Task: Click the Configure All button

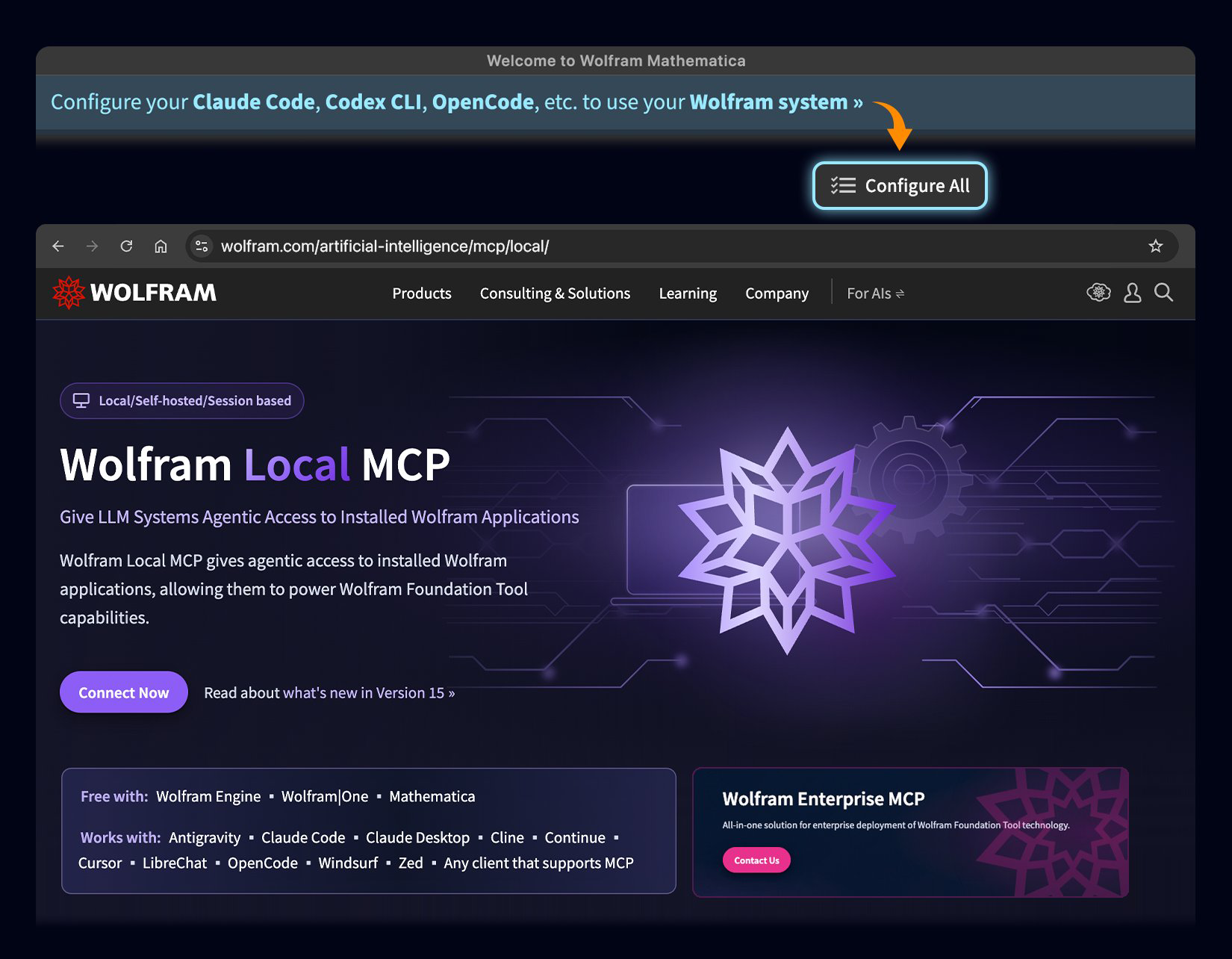Action: click(x=900, y=185)
